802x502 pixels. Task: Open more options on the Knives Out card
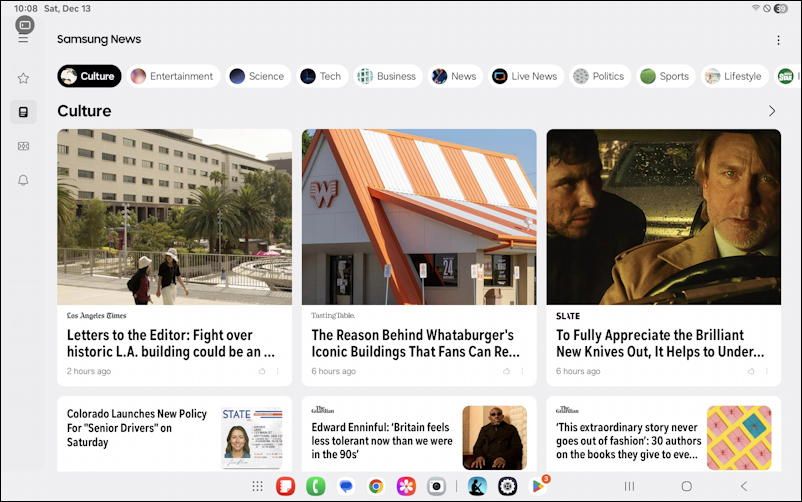767,371
